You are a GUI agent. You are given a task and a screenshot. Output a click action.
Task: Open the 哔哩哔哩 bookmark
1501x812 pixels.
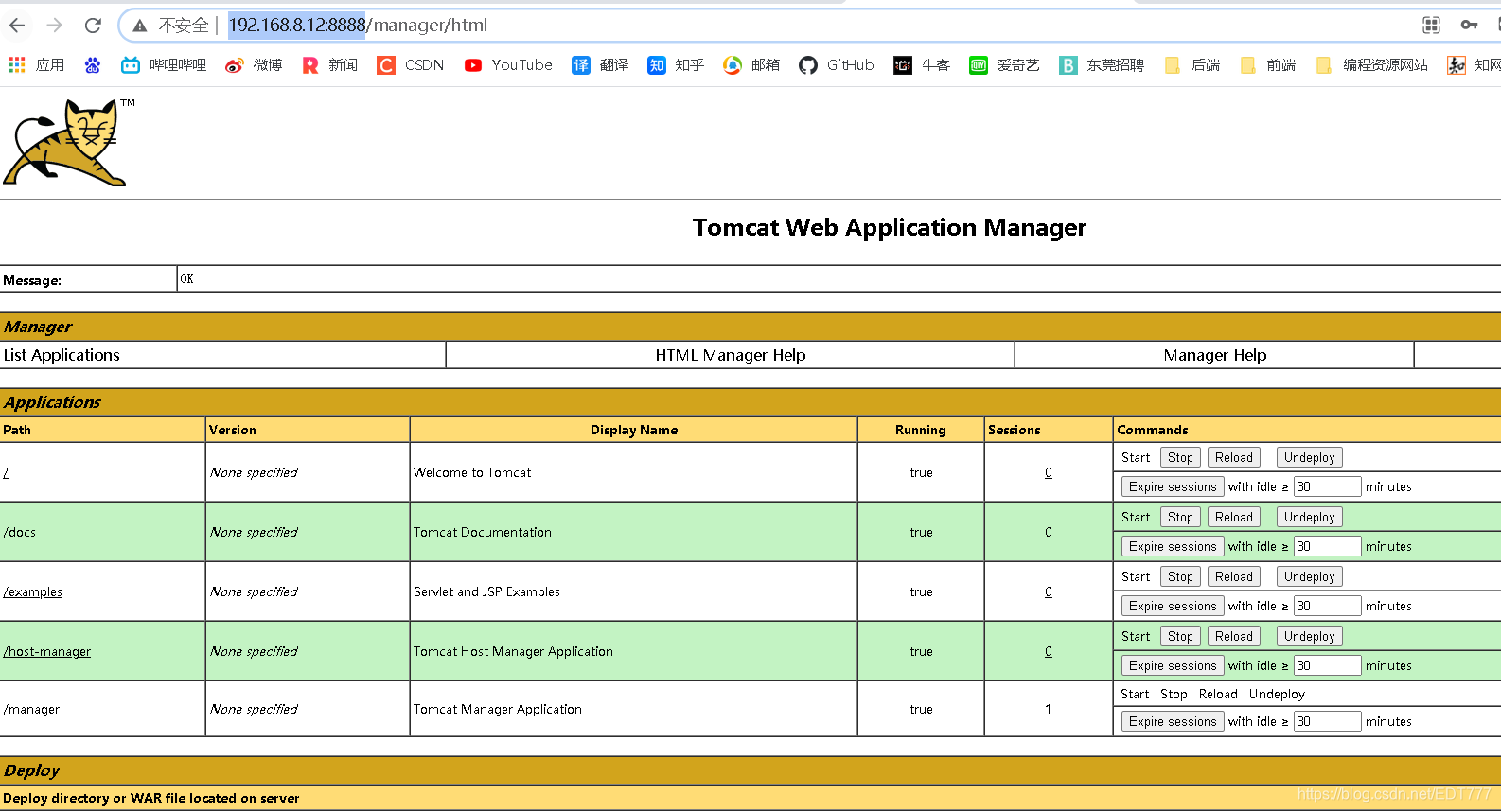(164, 65)
